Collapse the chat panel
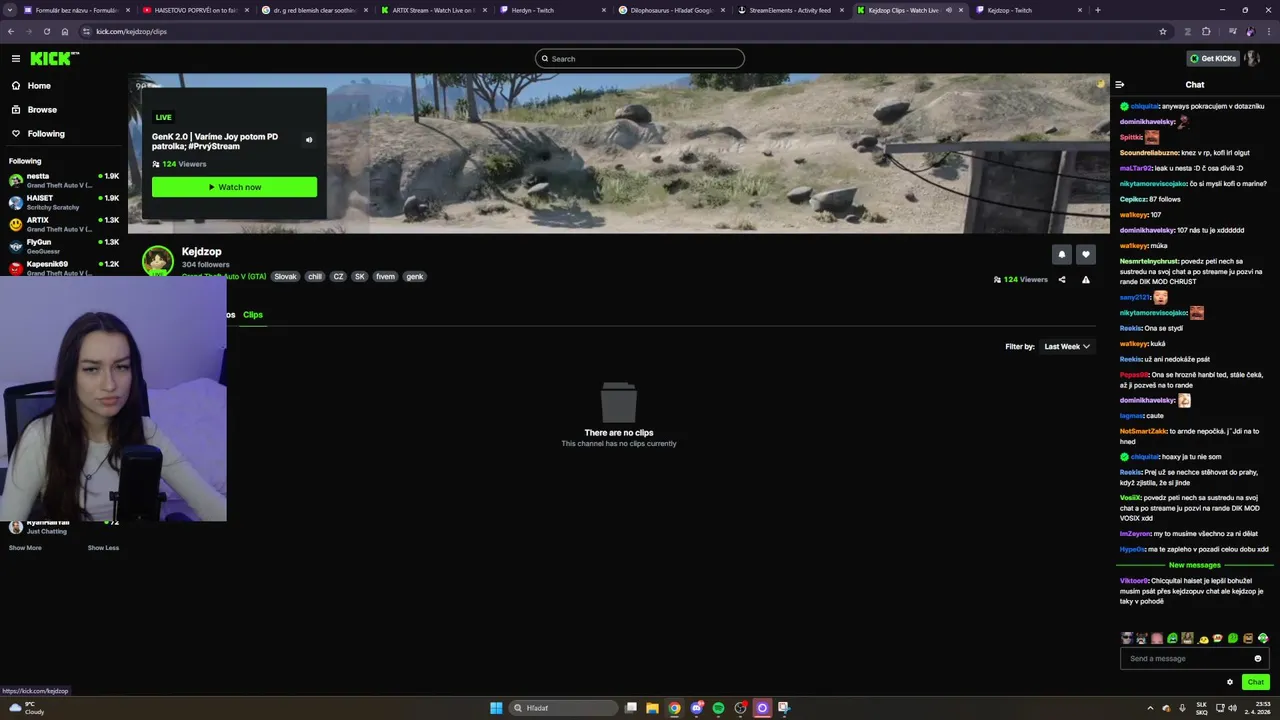 coord(1120,85)
